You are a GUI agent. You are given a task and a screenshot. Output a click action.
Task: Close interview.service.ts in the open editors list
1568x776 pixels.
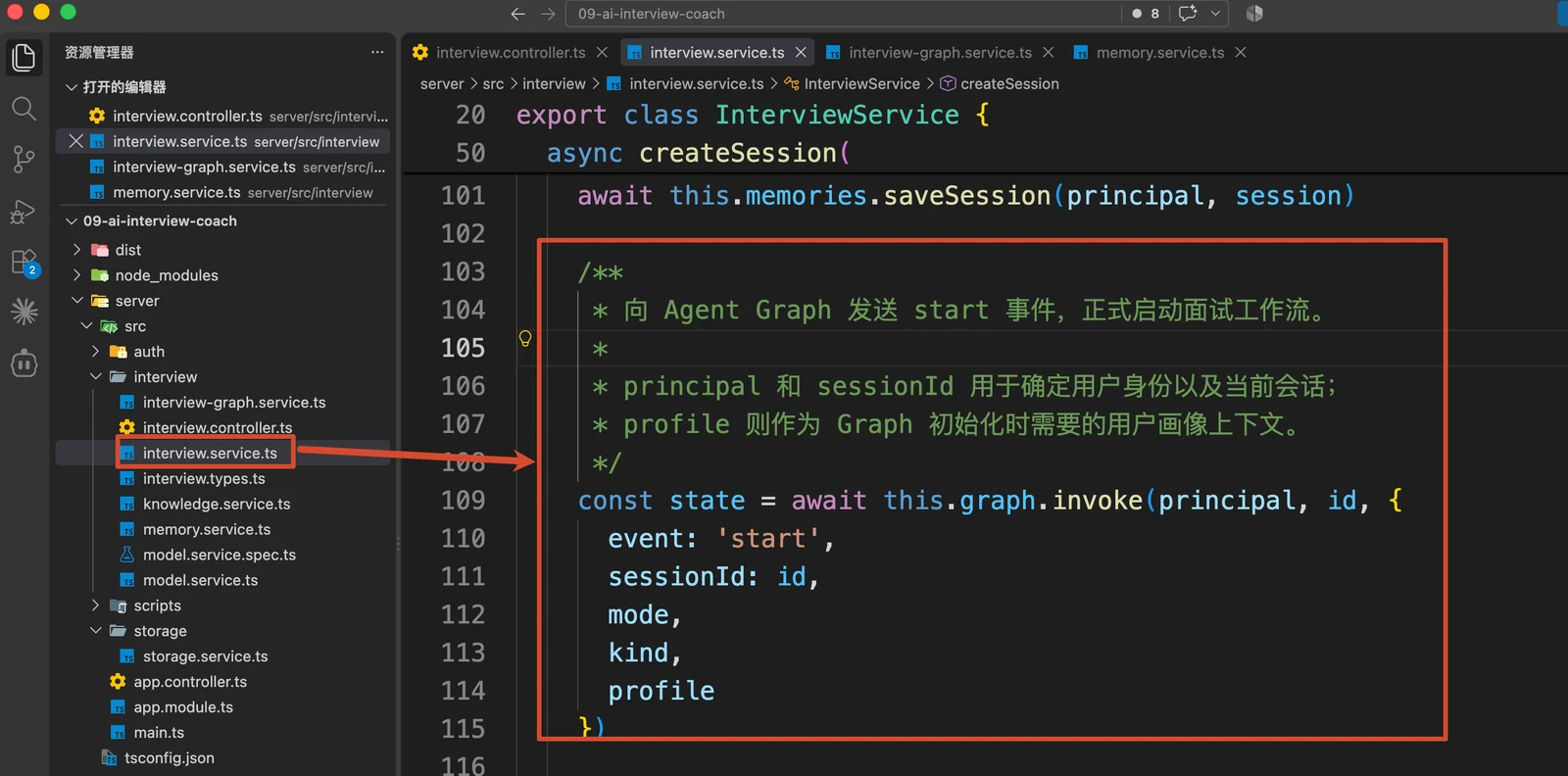[x=75, y=141]
